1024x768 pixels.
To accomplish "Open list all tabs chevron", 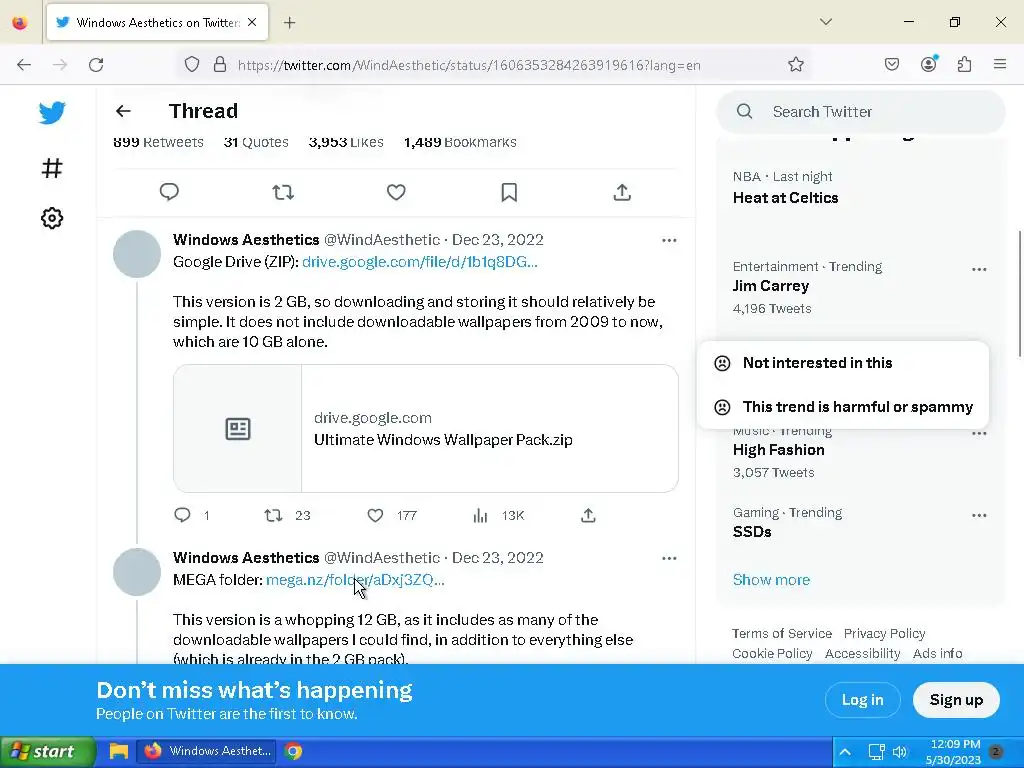I will (x=825, y=22).
